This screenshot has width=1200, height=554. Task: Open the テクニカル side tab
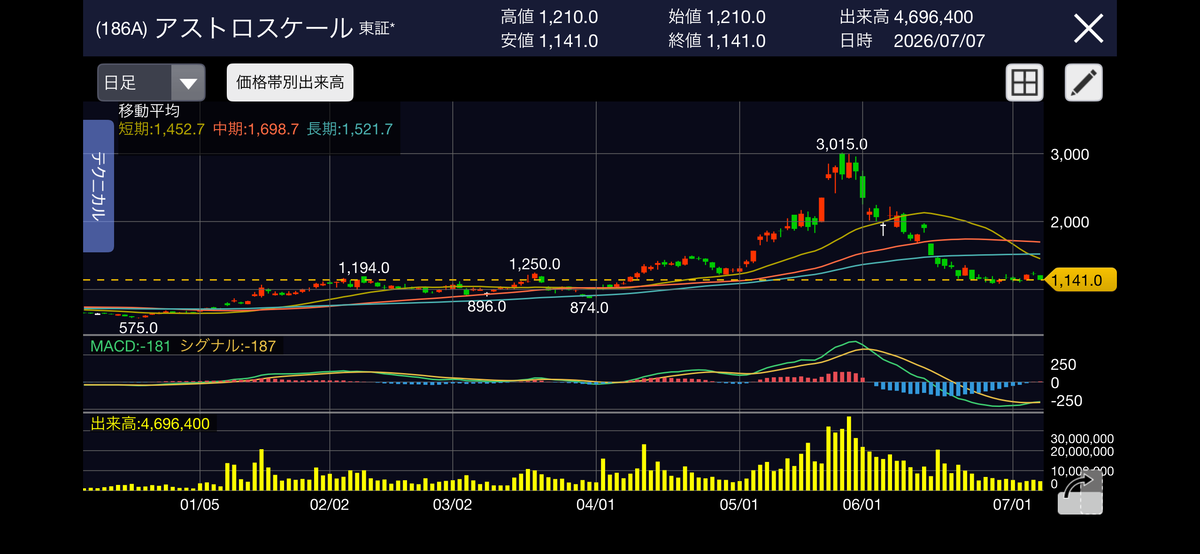pyautogui.click(x=99, y=186)
